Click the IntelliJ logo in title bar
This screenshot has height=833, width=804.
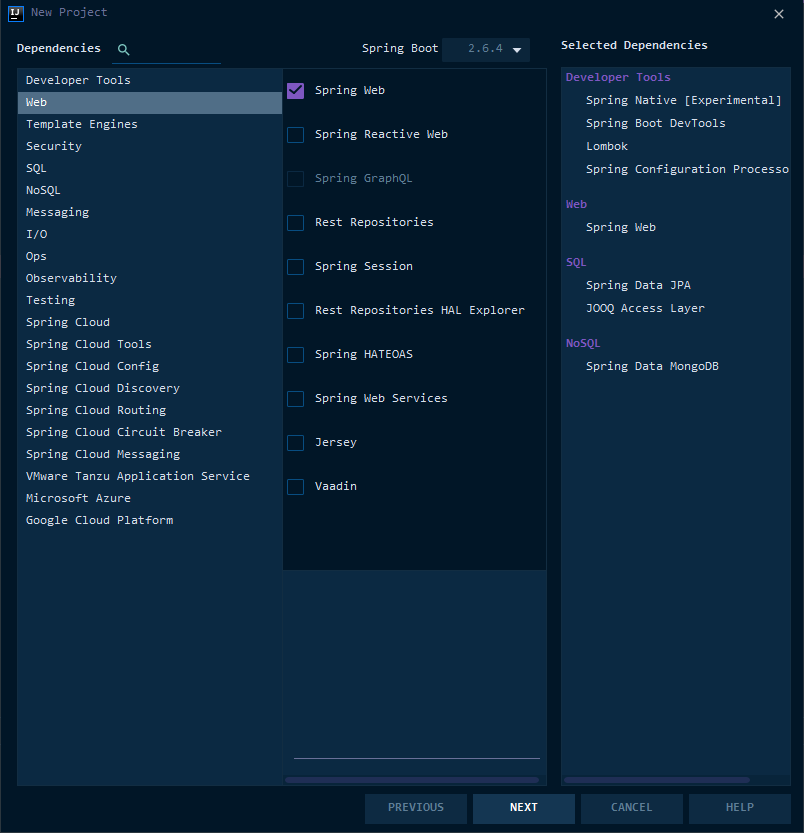pos(16,13)
